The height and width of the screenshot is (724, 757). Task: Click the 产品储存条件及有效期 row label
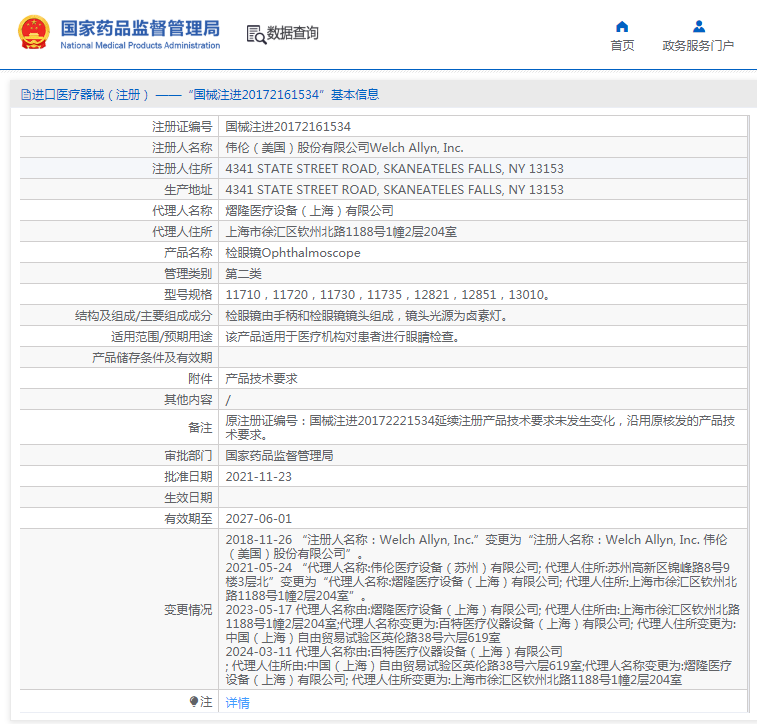point(152,358)
